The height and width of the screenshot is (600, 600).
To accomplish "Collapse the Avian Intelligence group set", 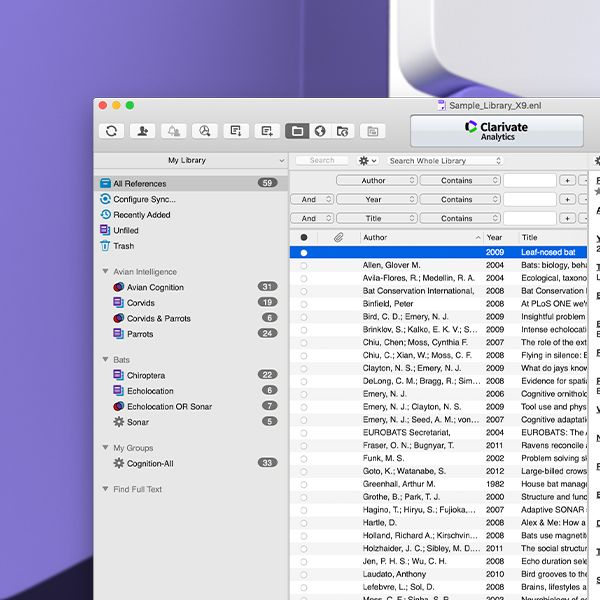I will (105, 271).
